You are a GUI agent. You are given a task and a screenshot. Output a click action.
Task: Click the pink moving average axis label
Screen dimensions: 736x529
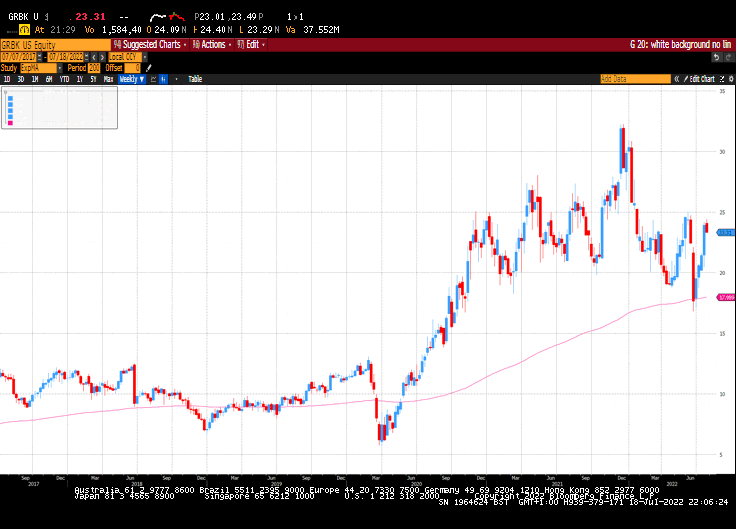point(726,297)
